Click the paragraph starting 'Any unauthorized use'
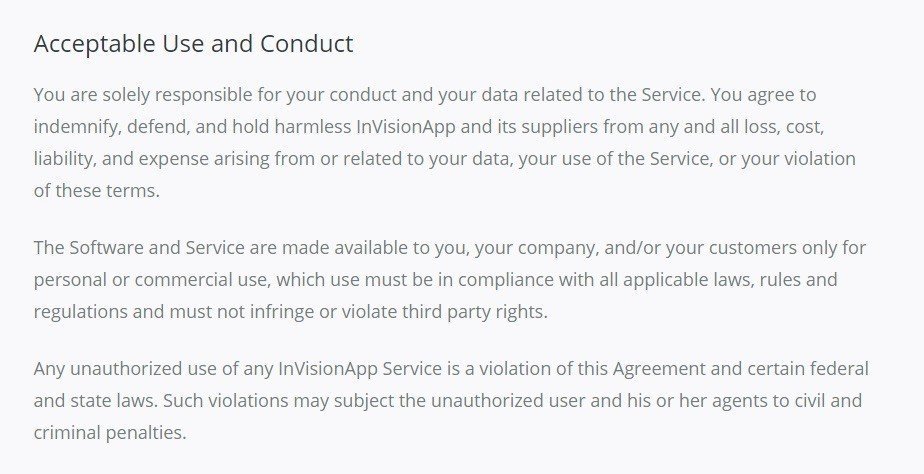 pyautogui.click(x=451, y=400)
